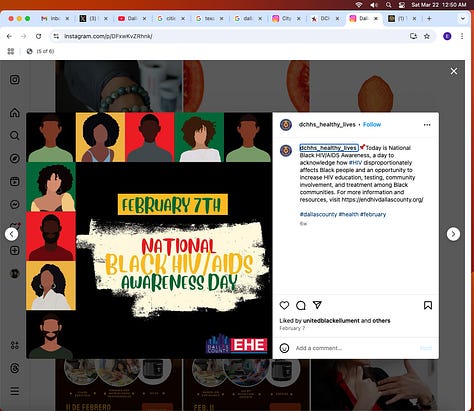The width and height of the screenshot is (474, 411).
Task: Go to the previous post arrow
Action: [x=12, y=234]
